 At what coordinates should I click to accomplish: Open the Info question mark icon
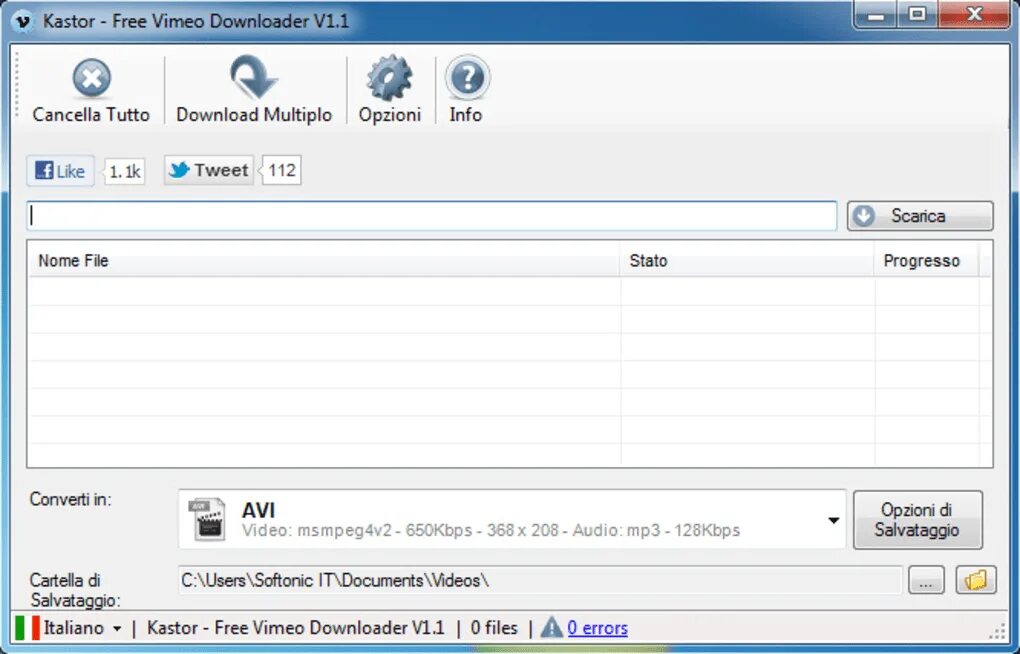click(x=467, y=78)
